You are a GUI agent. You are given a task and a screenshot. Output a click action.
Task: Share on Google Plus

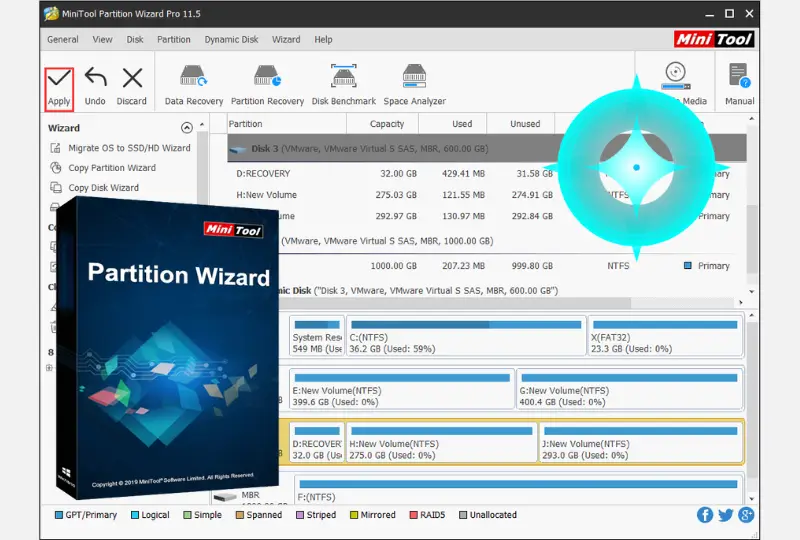pos(745,515)
